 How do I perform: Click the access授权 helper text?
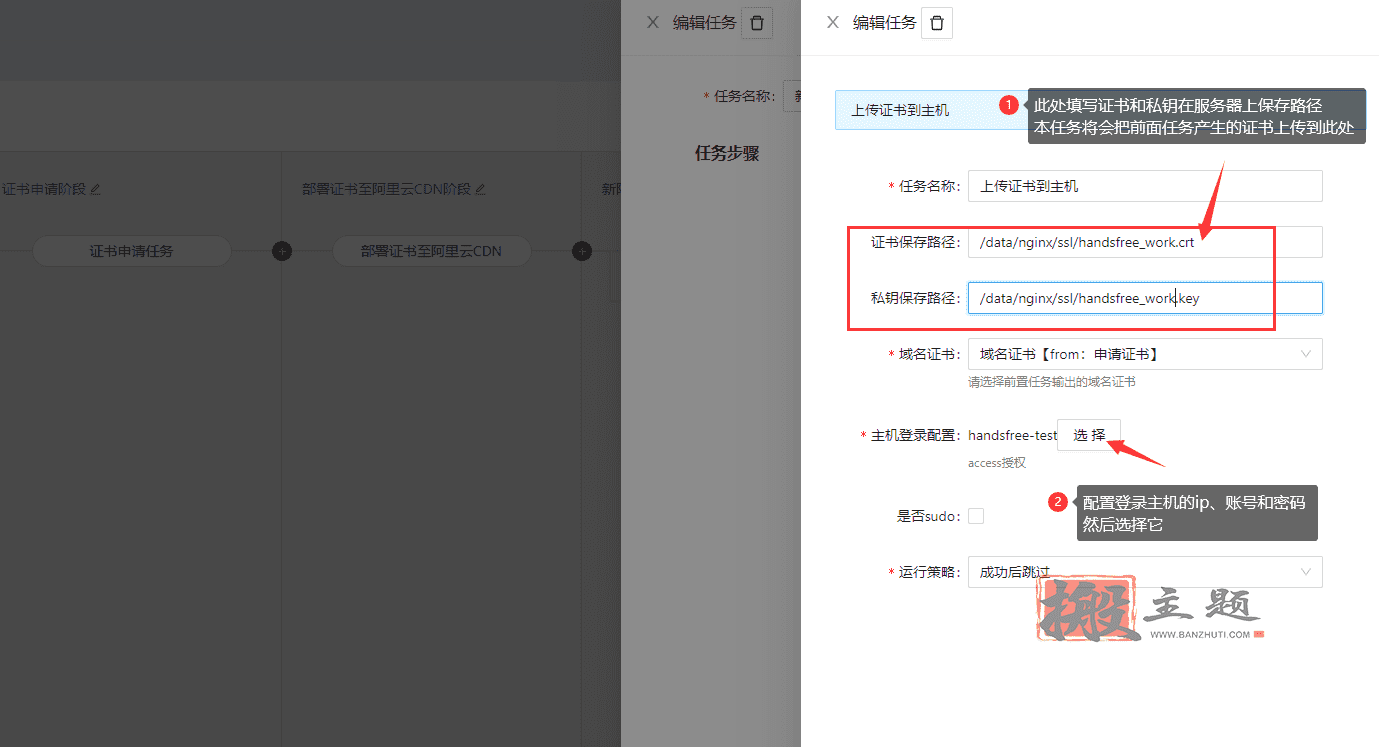997,463
